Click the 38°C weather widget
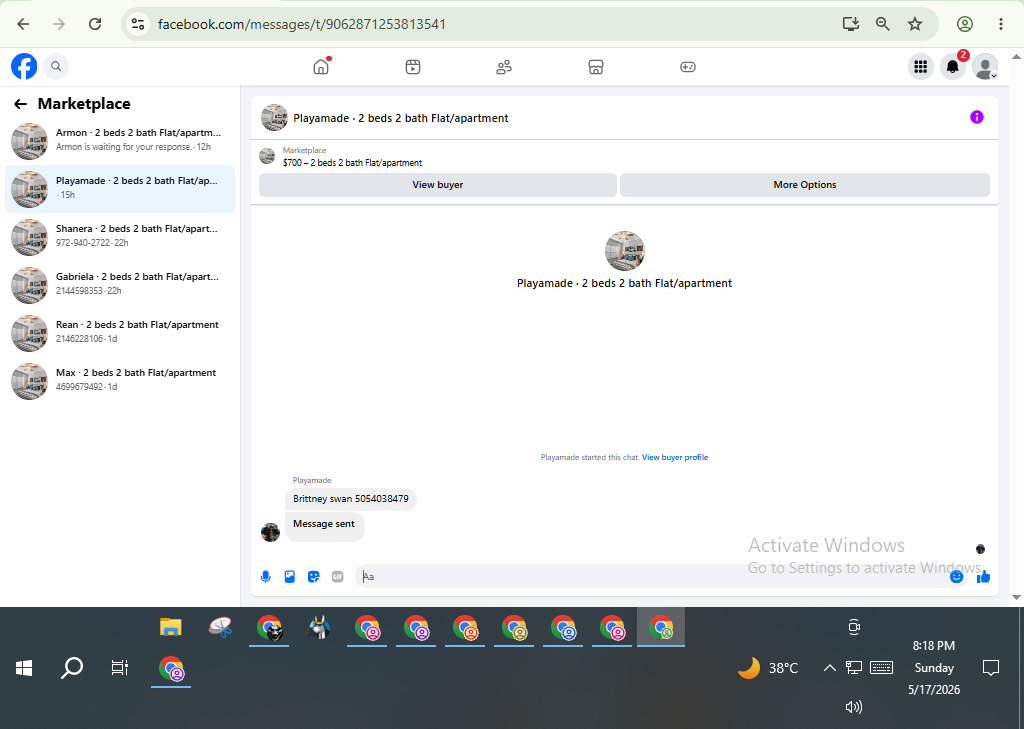This screenshot has height=729, width=1024. point(768,668)
